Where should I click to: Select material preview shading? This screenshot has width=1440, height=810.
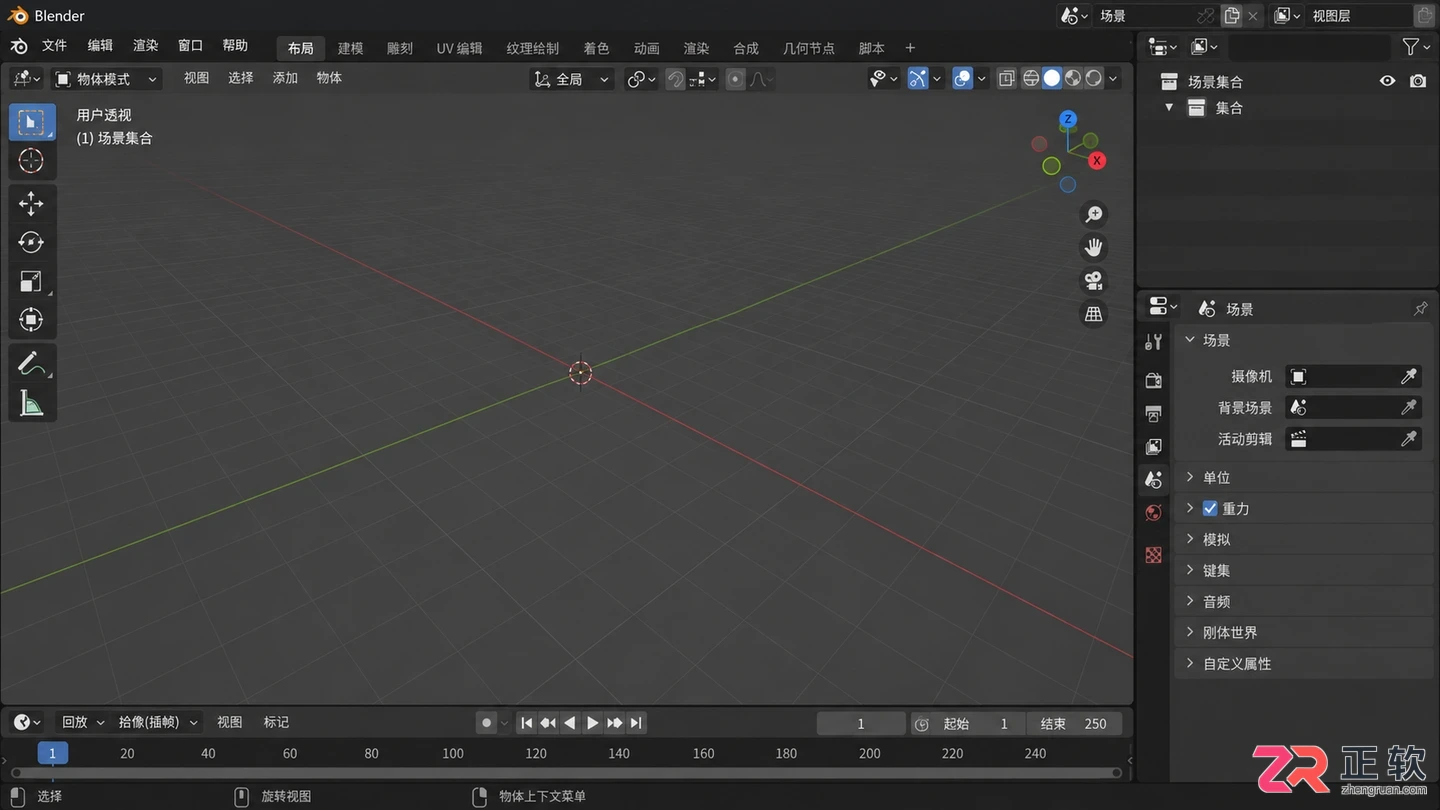coord(1073,78)
